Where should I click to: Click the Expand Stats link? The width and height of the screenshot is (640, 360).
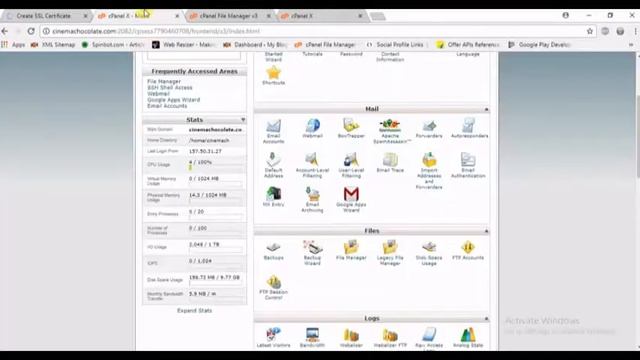[194, 311]
